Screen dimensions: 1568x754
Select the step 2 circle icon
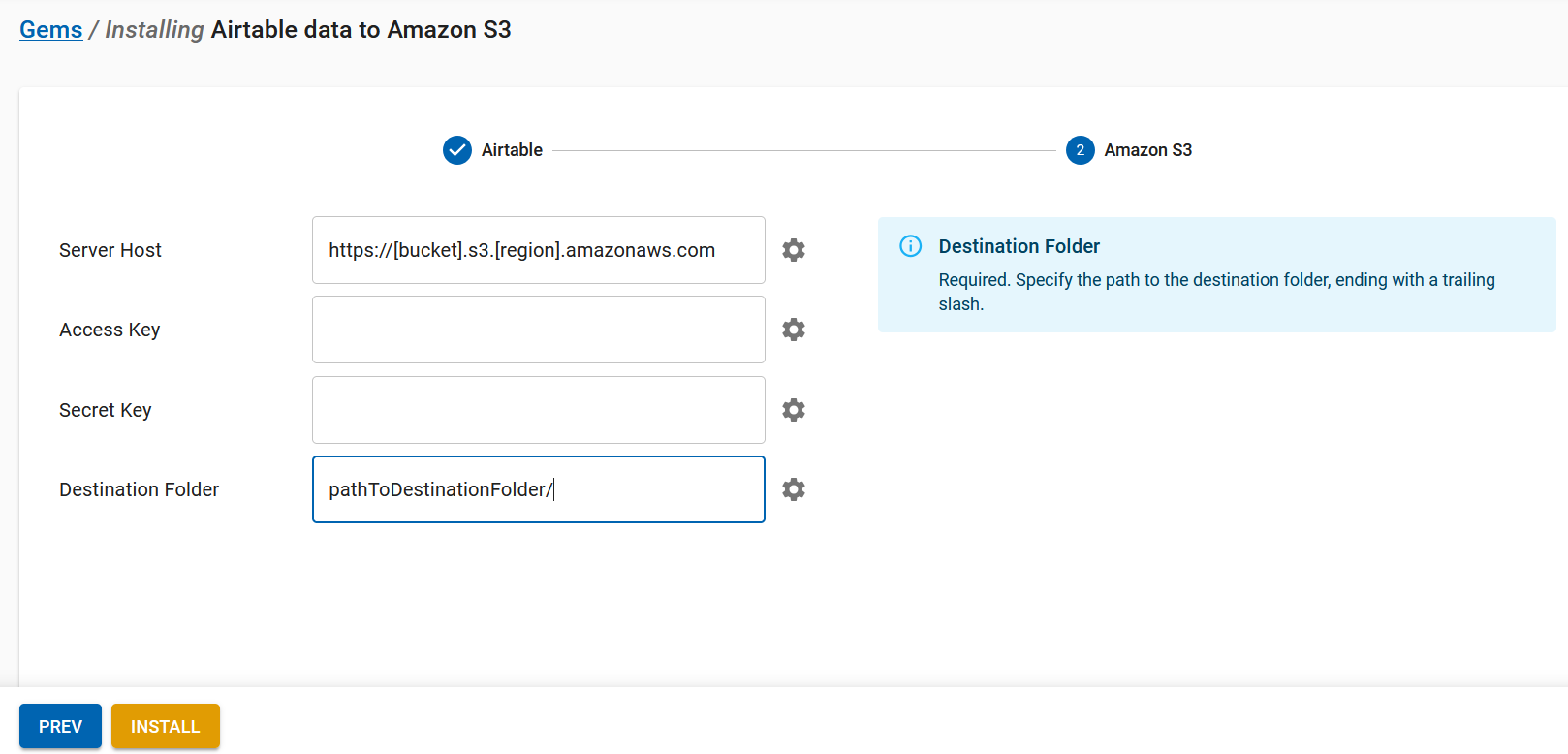coord(1080,150)
